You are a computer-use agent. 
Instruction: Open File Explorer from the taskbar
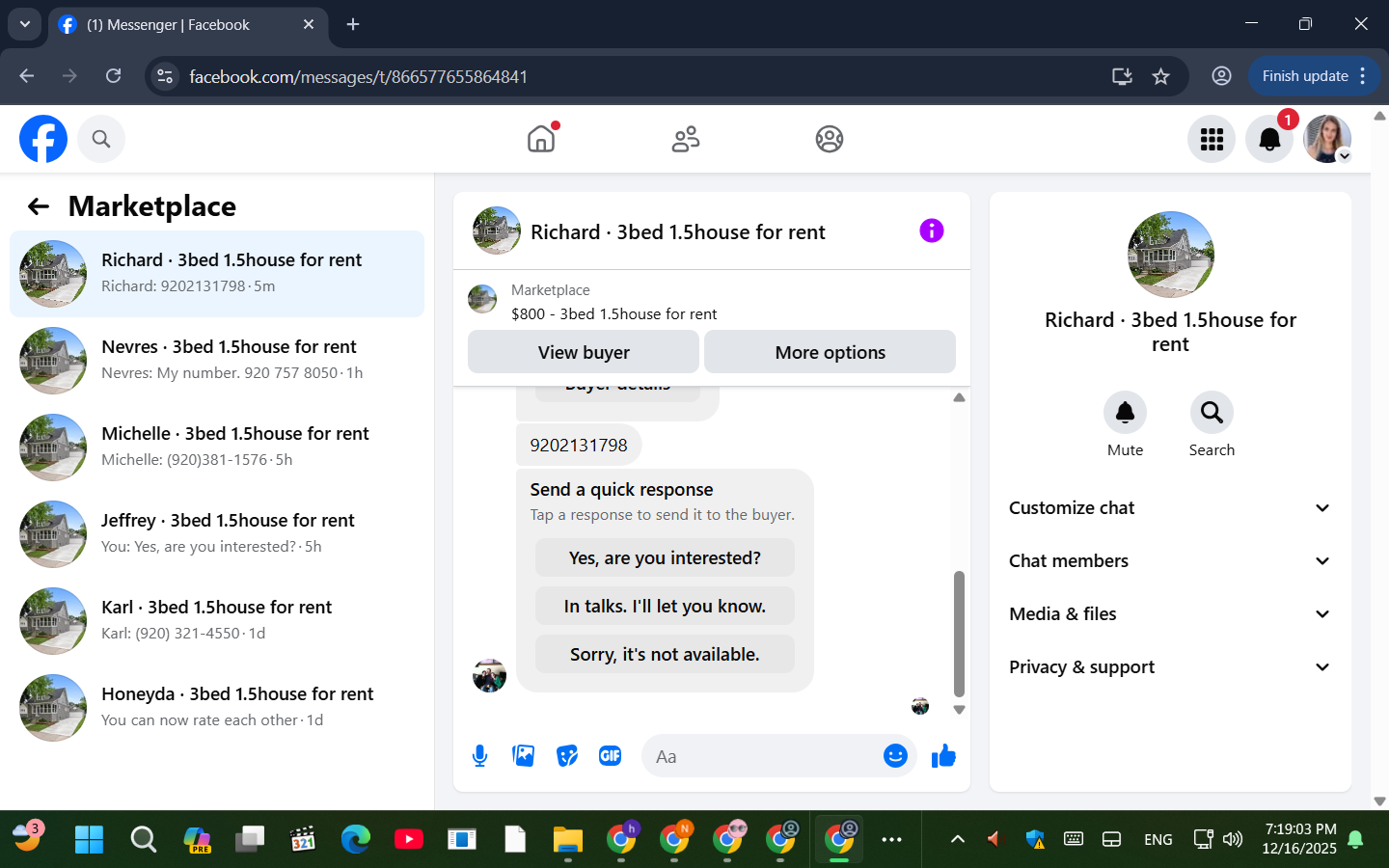[567, 839]
